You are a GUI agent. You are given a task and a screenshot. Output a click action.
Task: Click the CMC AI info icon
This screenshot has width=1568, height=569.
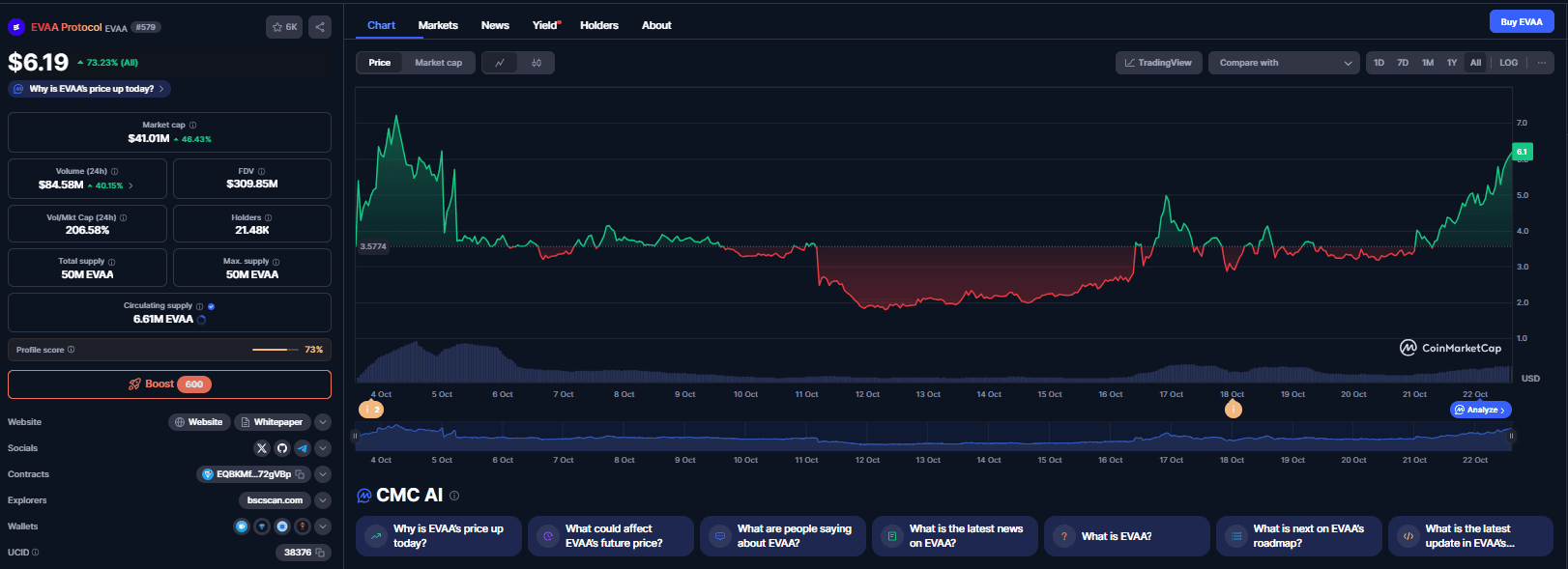click(x=454, y=496)
